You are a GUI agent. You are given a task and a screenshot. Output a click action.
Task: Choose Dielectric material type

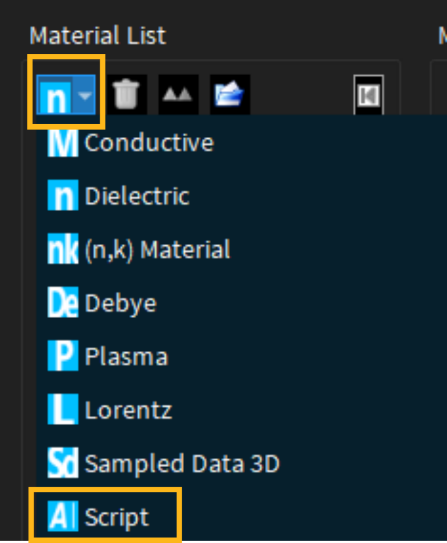(119, 196)
